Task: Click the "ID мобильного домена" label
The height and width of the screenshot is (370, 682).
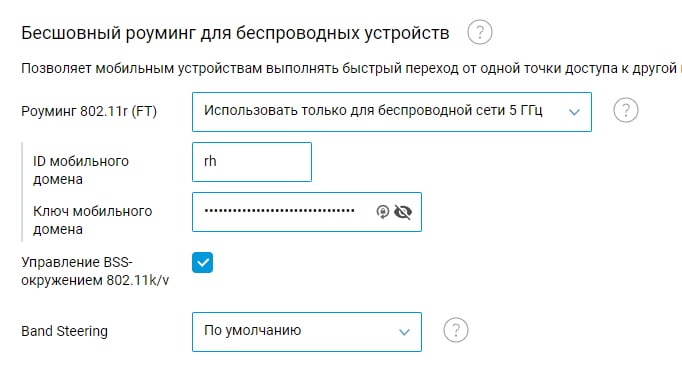Action: (81, 170)
